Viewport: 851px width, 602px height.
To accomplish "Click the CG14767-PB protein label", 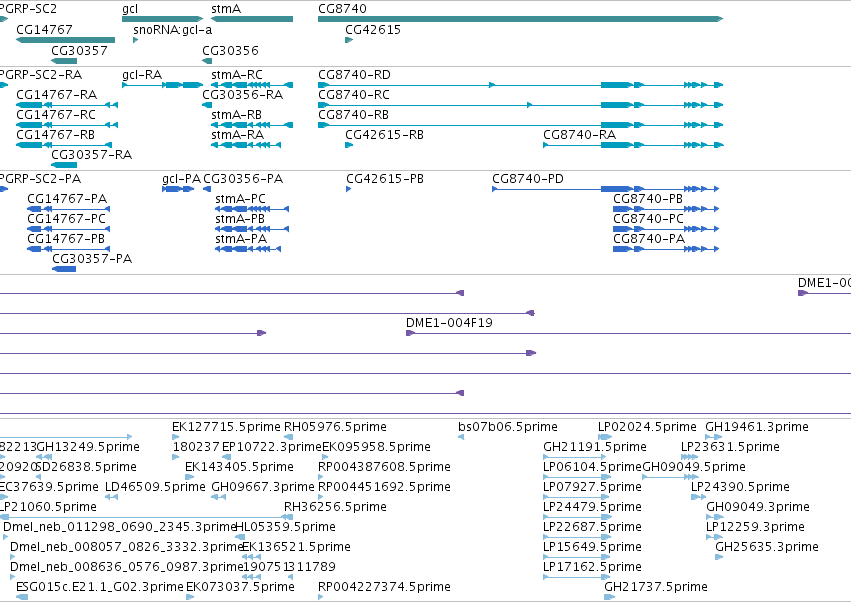I will (x=66, y=239).
